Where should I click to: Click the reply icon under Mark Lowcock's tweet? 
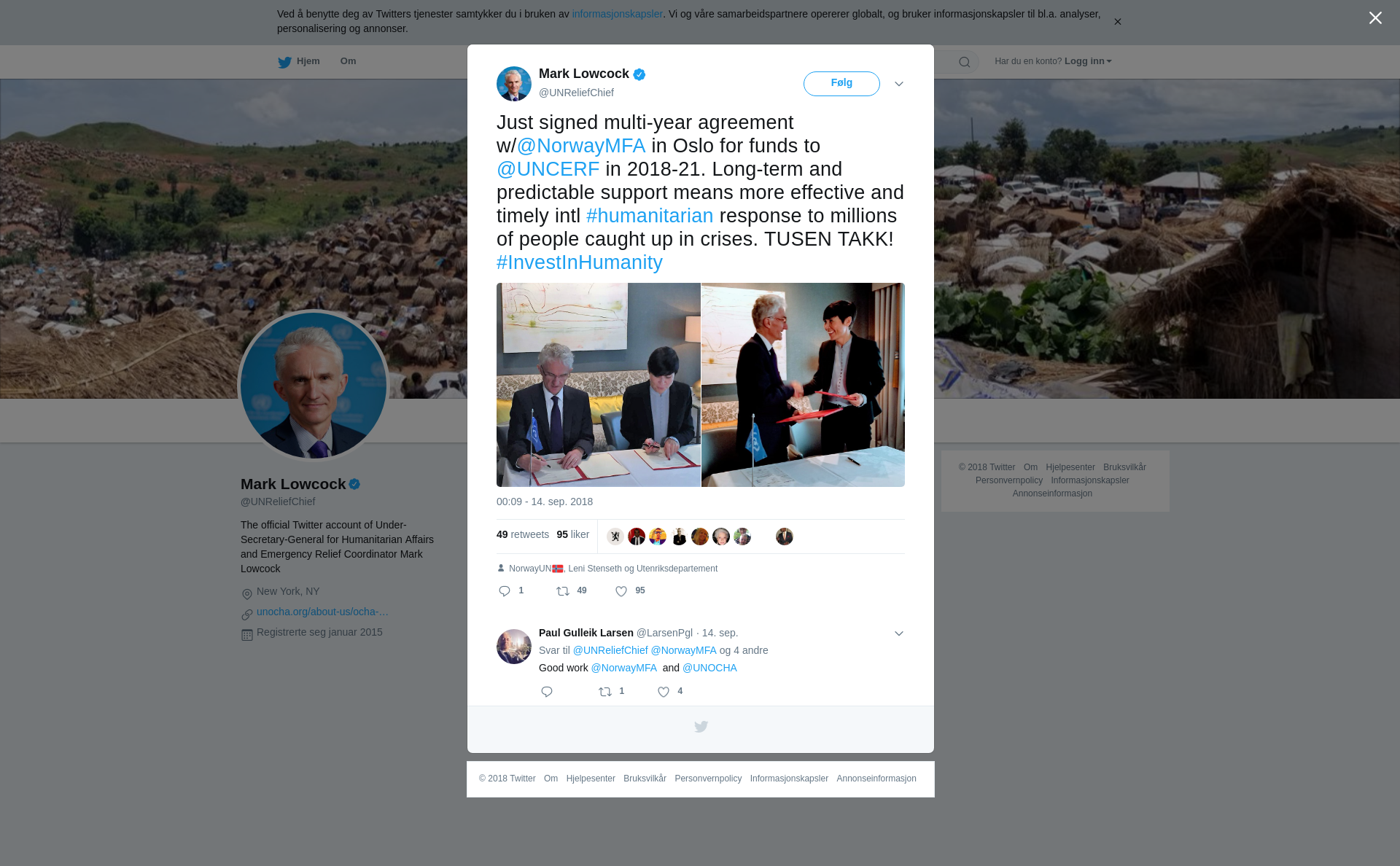(505, 591)
